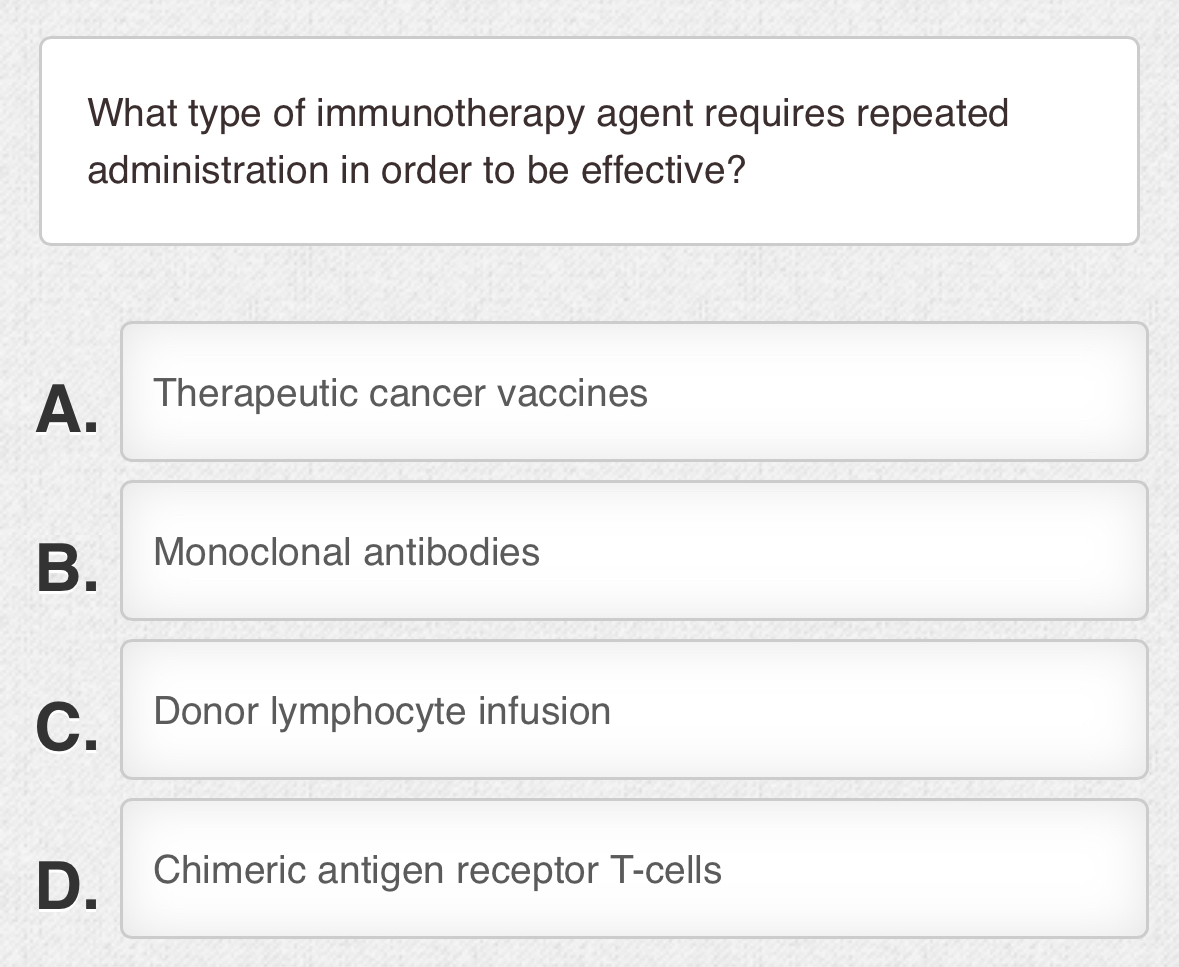Click the Therapeutic cancer vaccines text

pos(400,392)
